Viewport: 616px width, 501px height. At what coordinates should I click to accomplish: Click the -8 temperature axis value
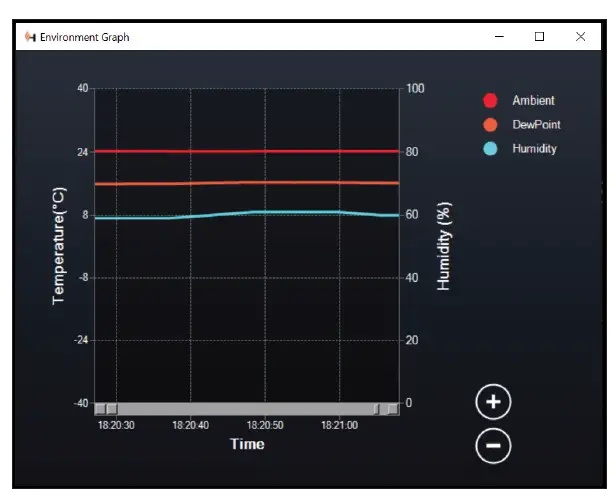click(83, 277)
